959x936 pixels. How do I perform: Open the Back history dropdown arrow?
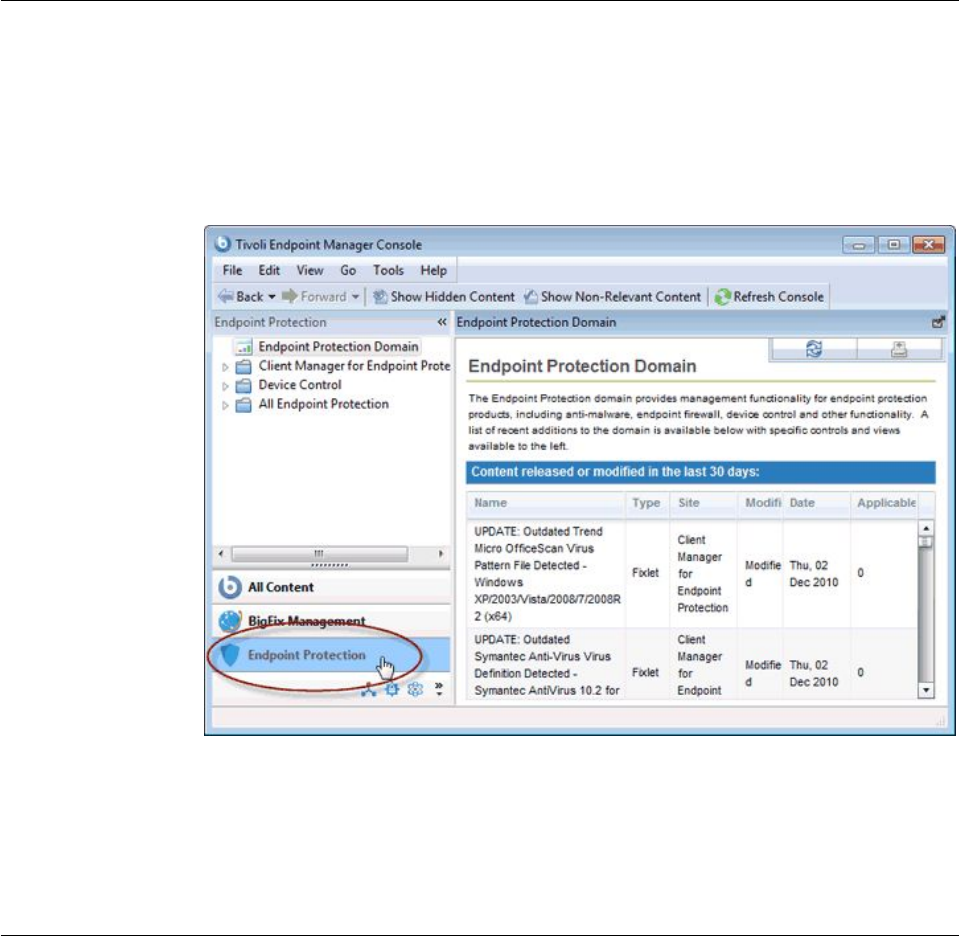pyautogui.click(x=272, y=297)
